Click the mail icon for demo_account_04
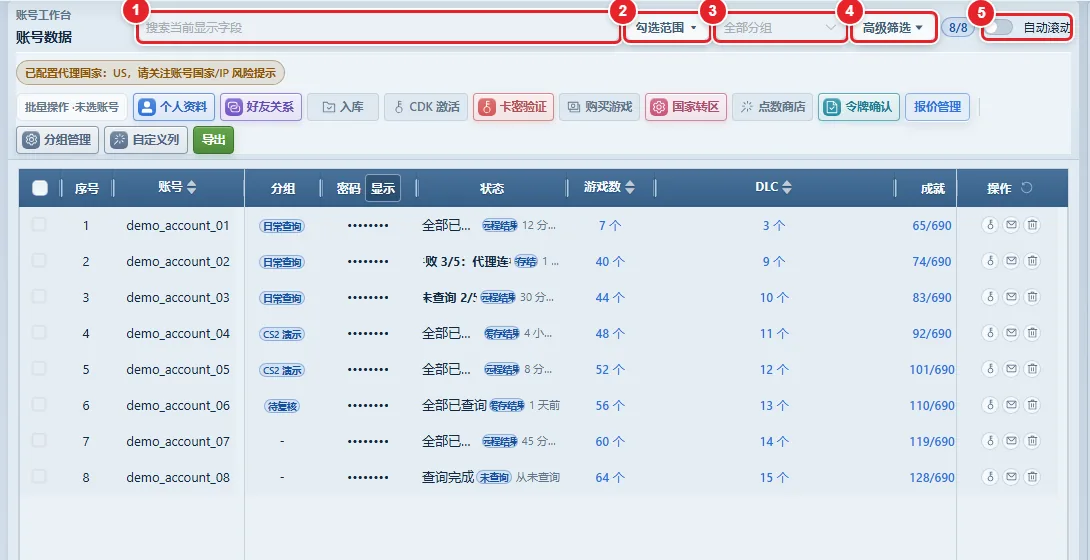Screen dimensions: 1090x560 click(1011, 333)
